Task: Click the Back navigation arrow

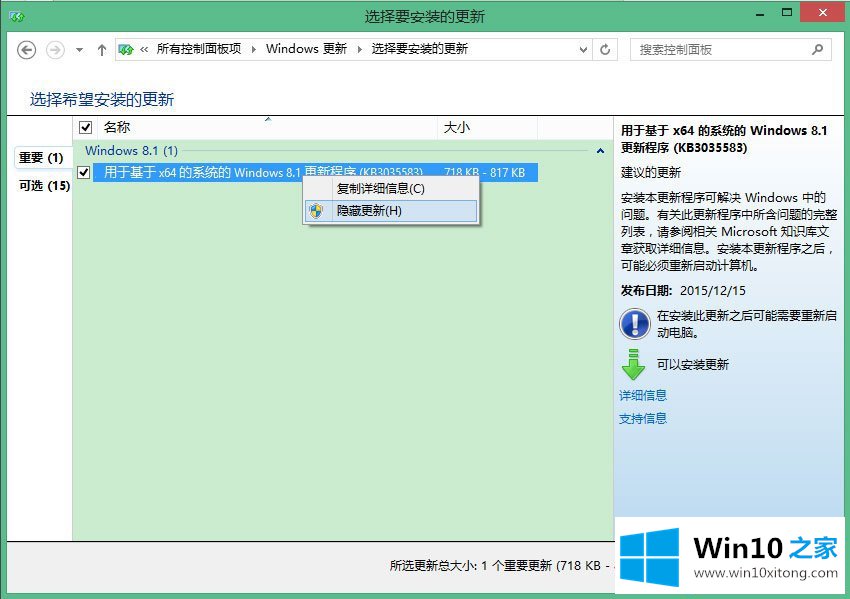Action: coord(27,50)
